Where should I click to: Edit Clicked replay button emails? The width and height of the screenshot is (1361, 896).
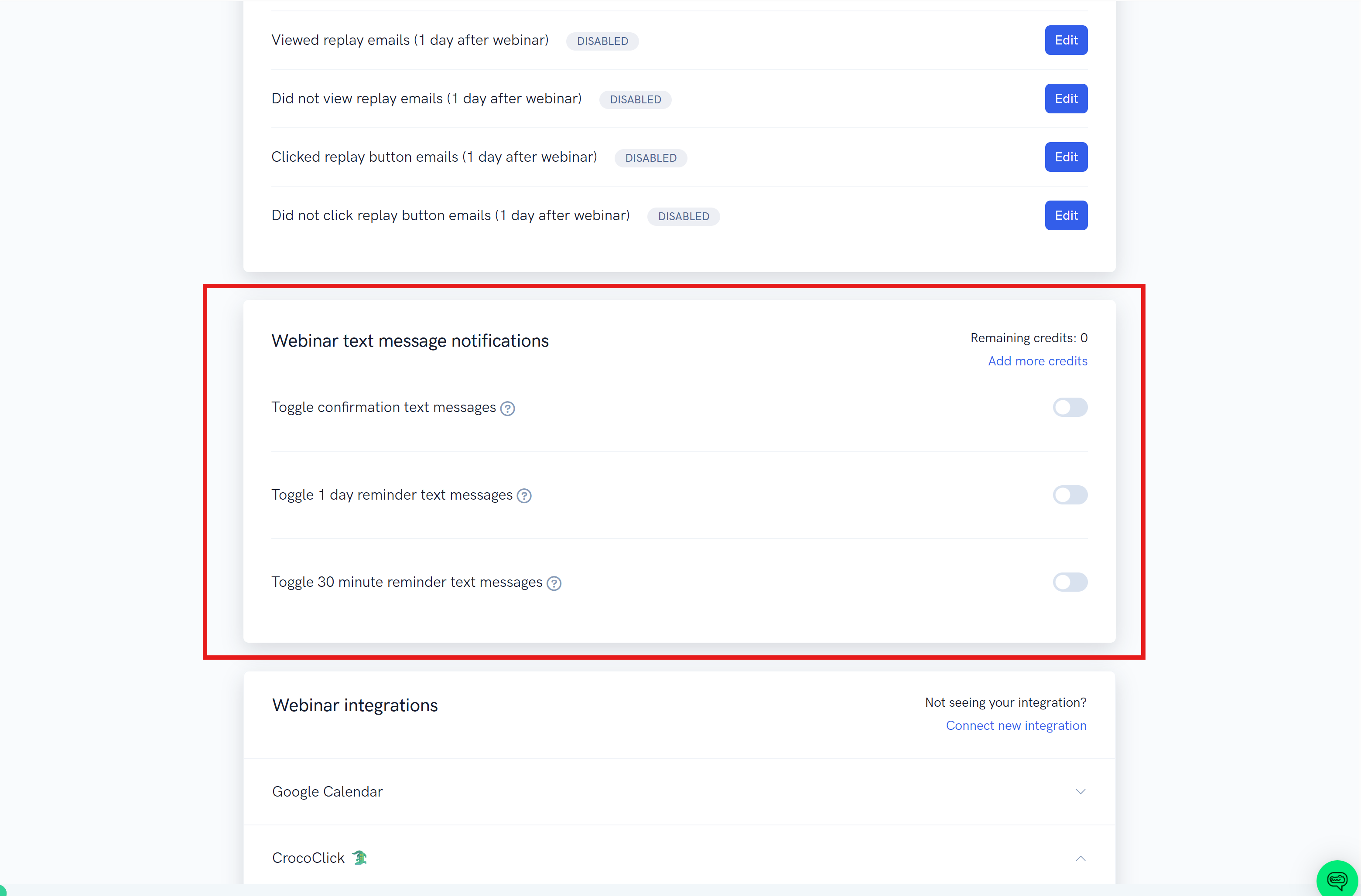[1066, 157]
